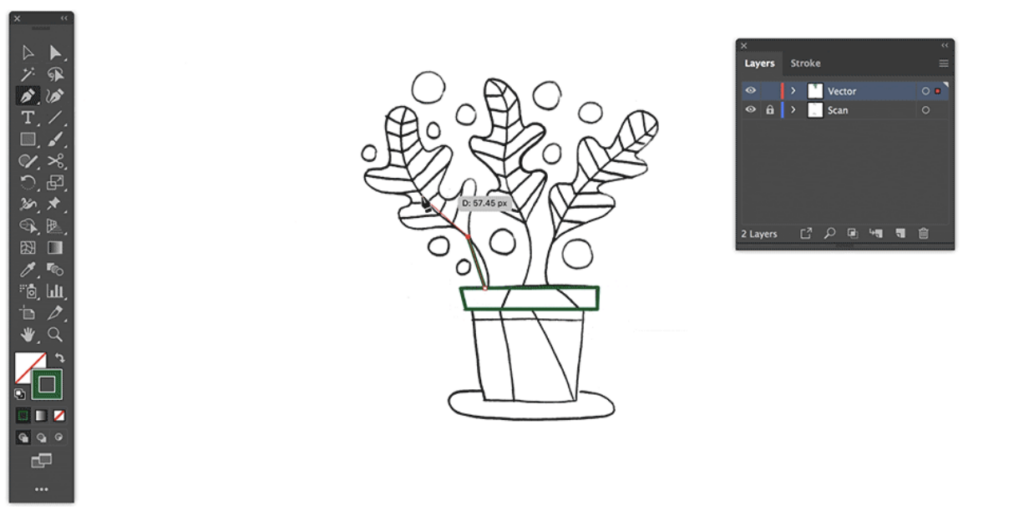Expand the Scan layer sublayers
The image size is (1024, 521).
click(793, 110)
